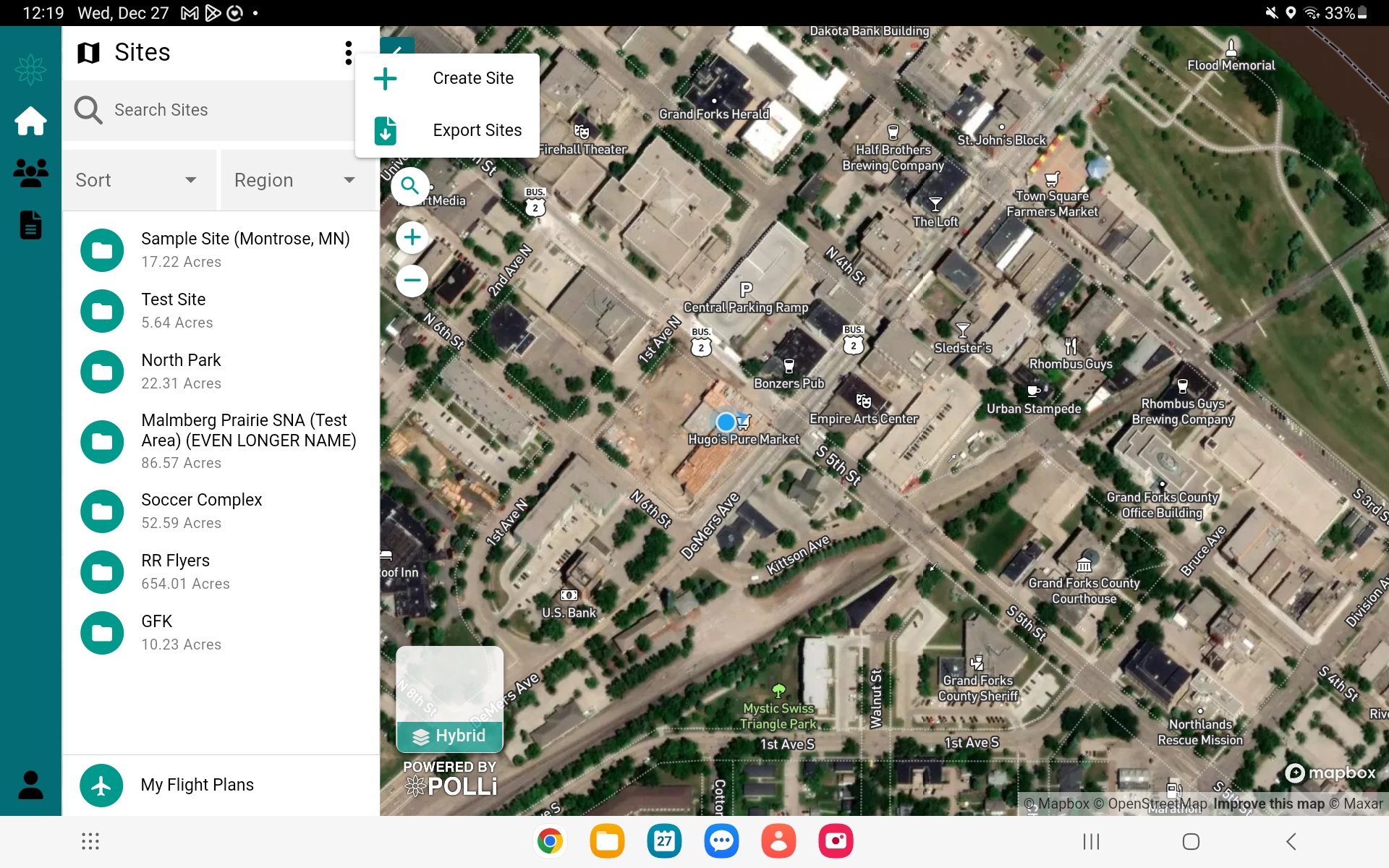The height and width of the screenshot is (868, 1389).
Task: Open the documents icon in sidebar
Action: click(30, 225)
